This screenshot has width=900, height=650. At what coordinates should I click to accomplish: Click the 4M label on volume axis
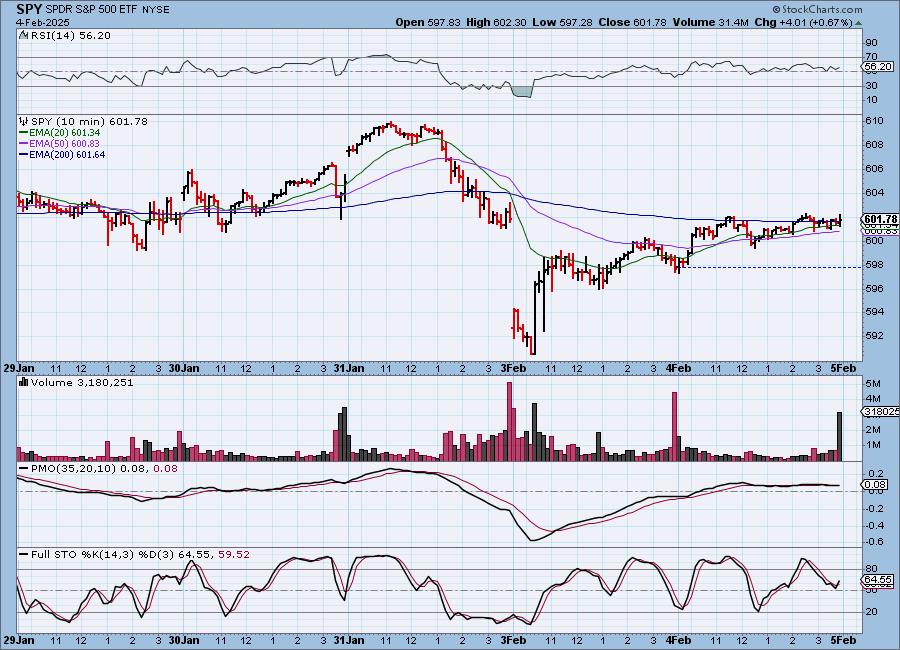pos(873,398)
